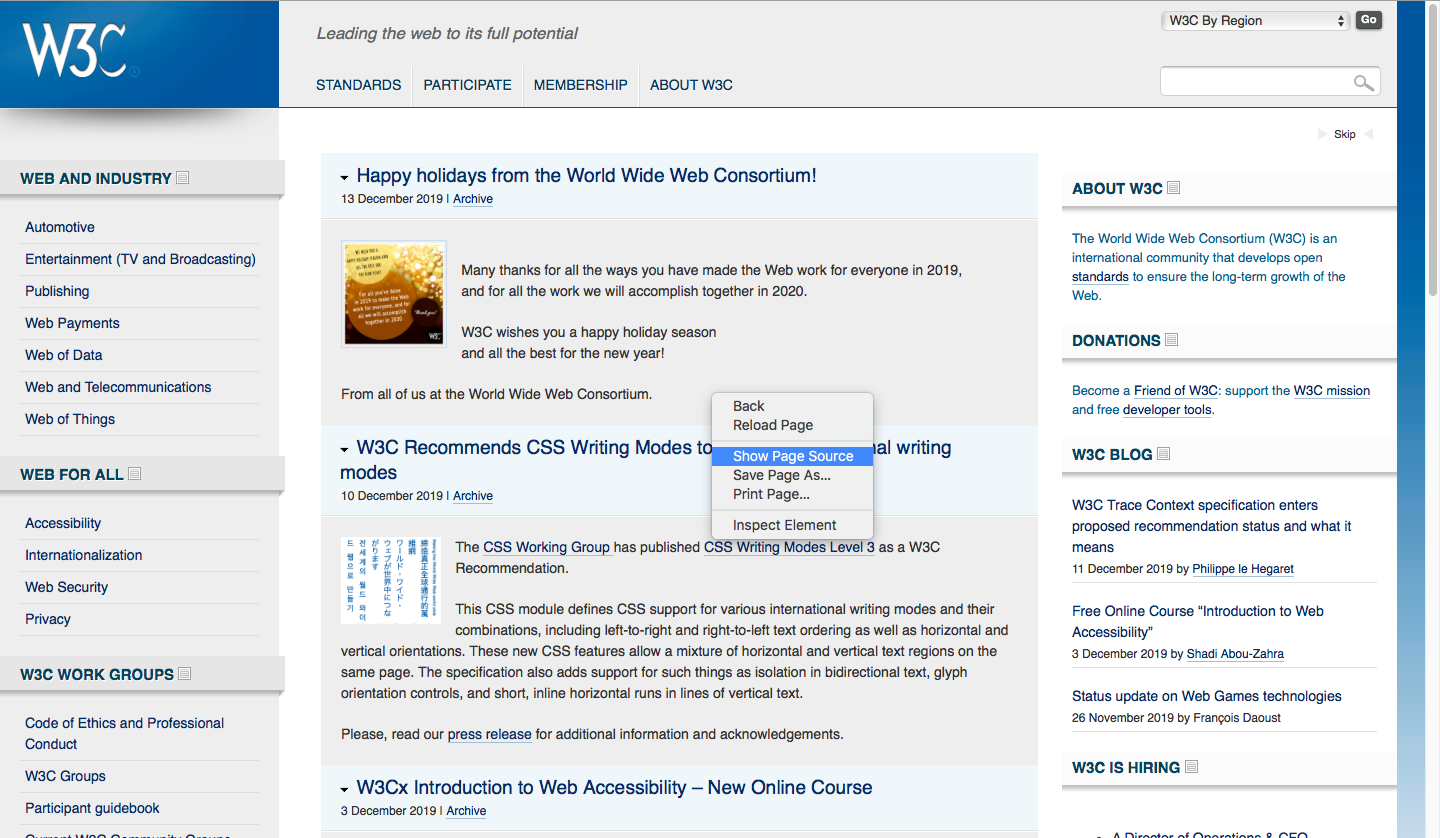
Task: Toggle the Donations section icon
Action: coord(1171,340)
